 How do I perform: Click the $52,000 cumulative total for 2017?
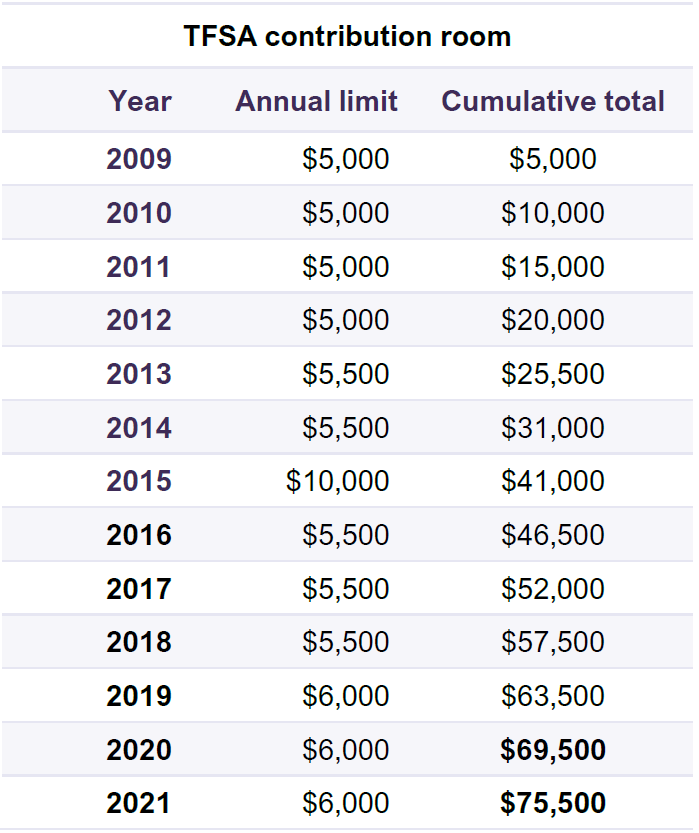click(553, 588)
